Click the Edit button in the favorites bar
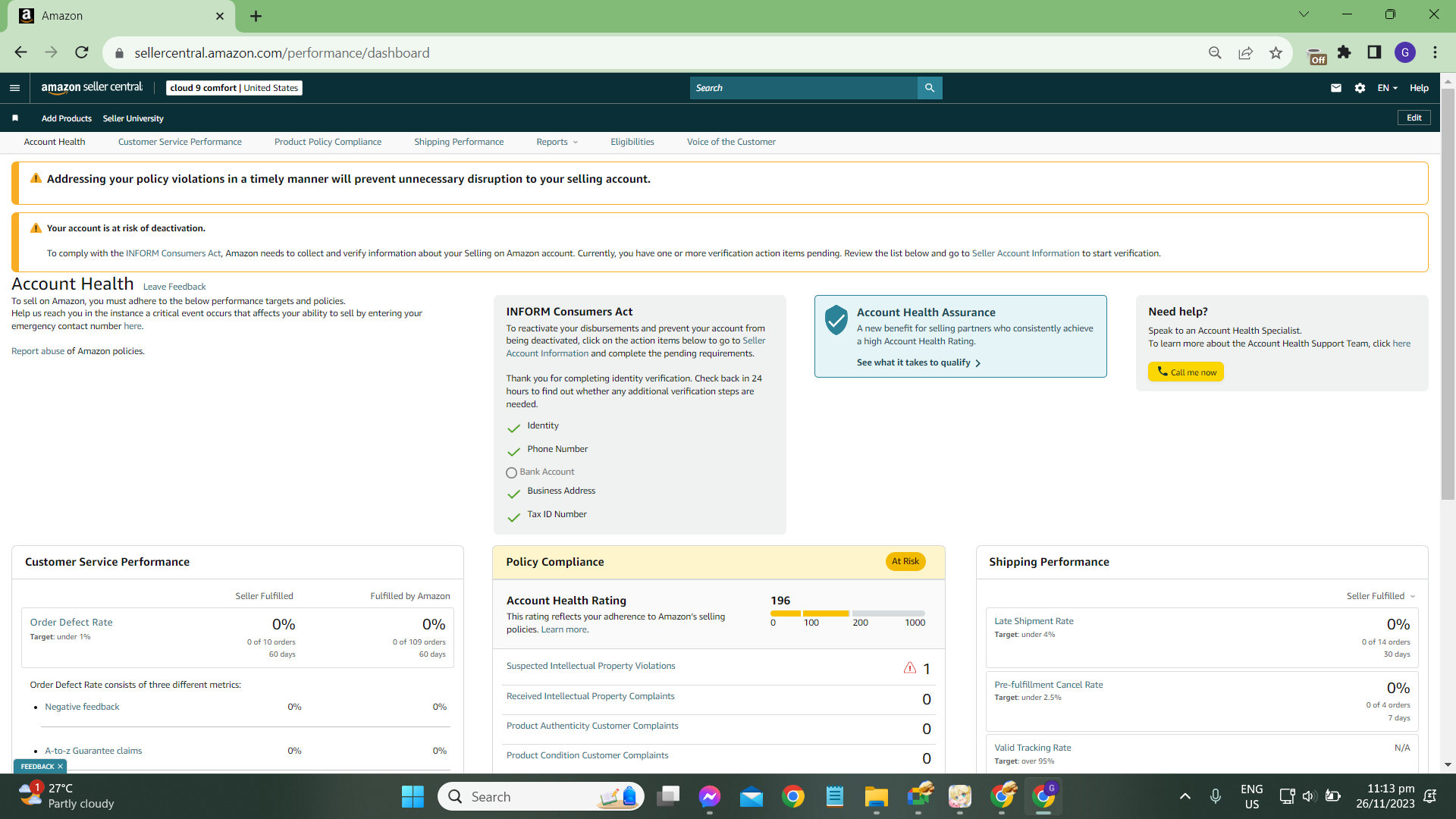The image size is (1456, 819). tap(1414, 118)
